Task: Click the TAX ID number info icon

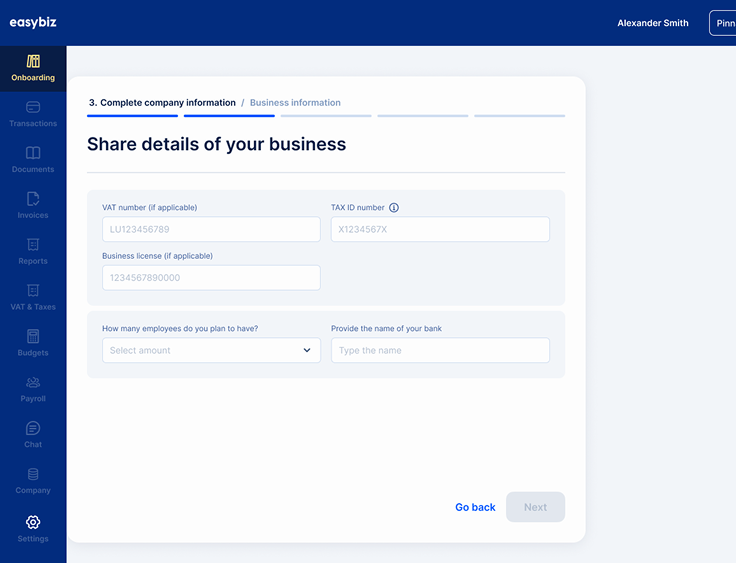Action: (x=394, y=208)
